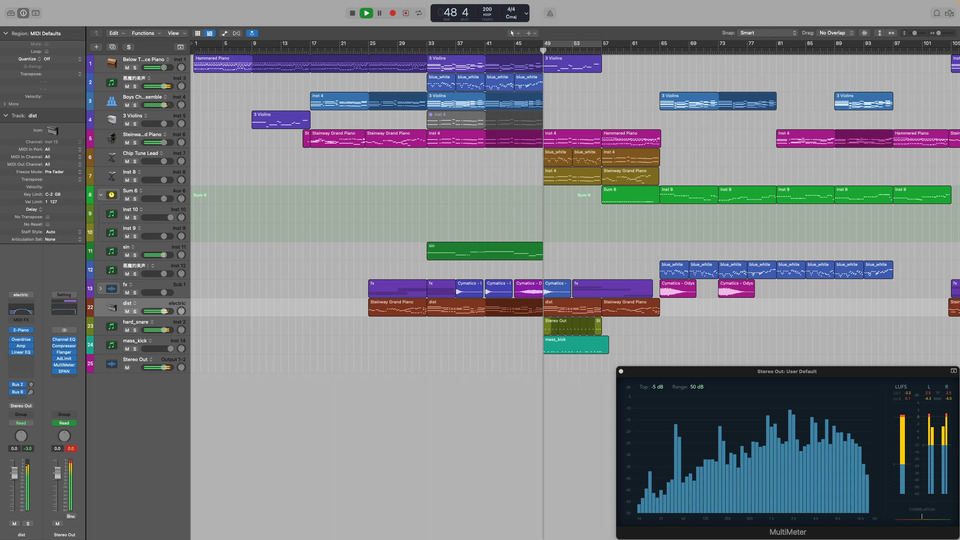960x540 pixels.
Task: Open the Snap Smart dropdown
Action: (x=768, y=33)
